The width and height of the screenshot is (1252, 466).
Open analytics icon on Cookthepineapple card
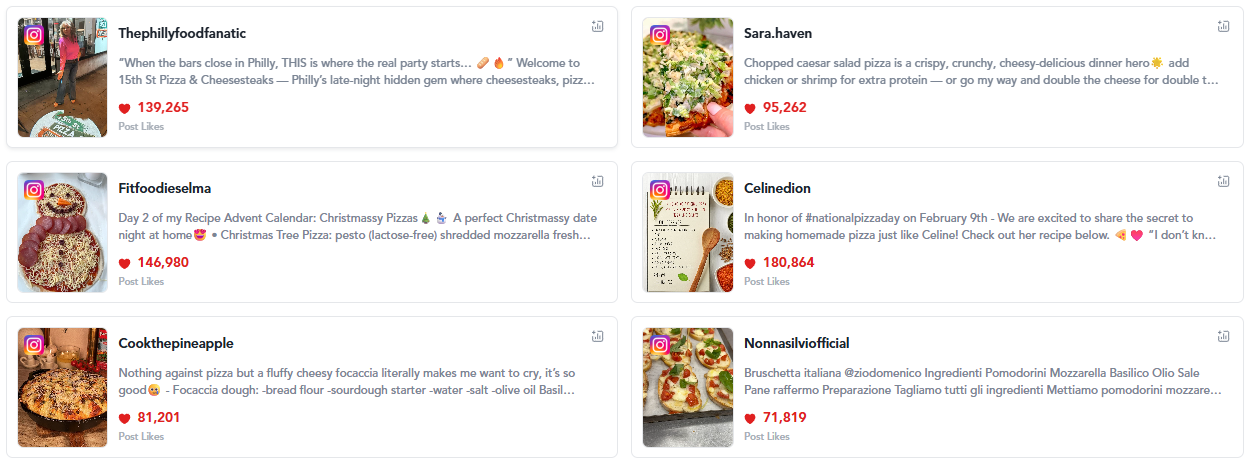click(x=597, y=336)
